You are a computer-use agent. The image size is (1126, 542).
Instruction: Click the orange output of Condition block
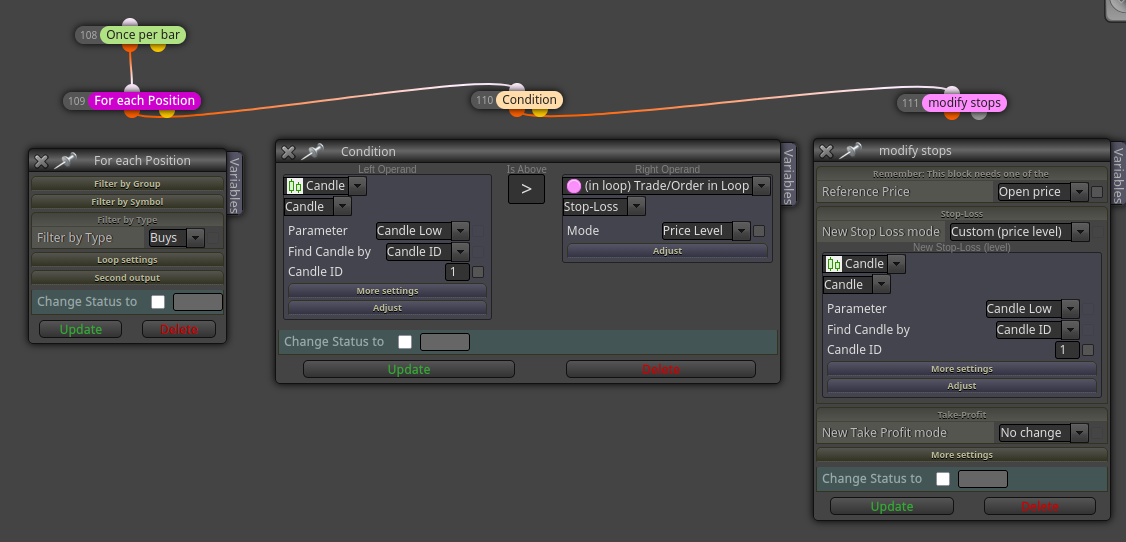[x=517, y=111]
